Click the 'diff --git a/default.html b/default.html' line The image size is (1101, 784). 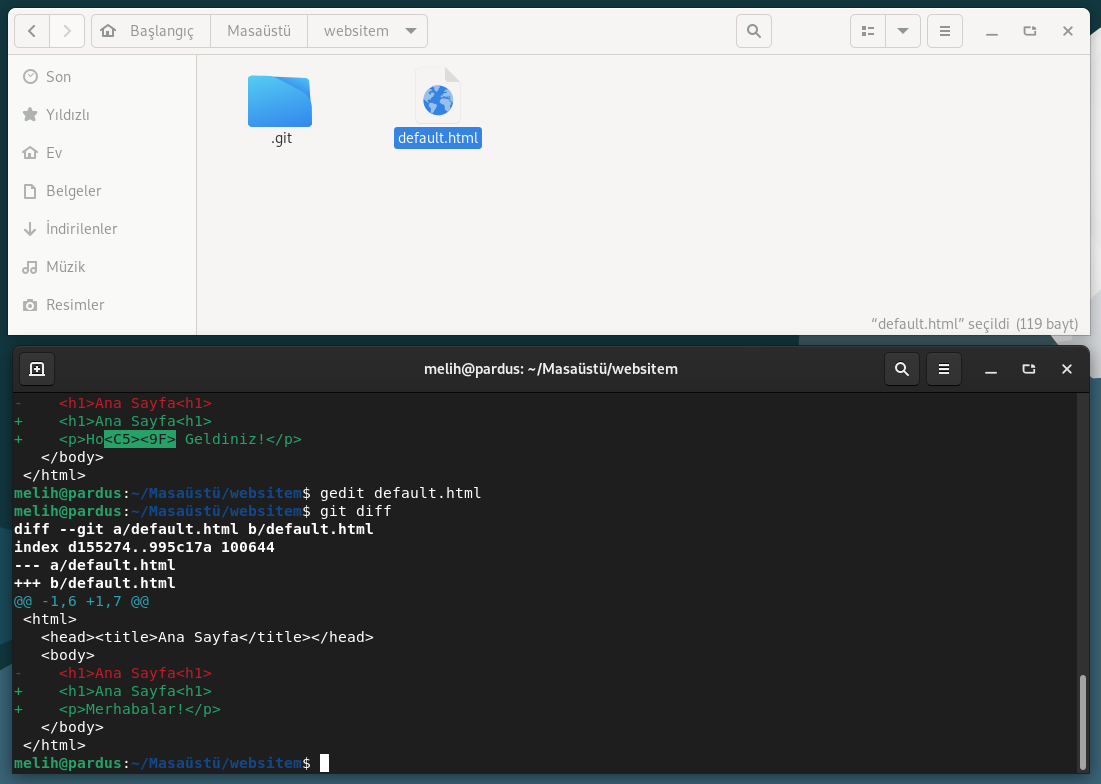click(194, 529)
